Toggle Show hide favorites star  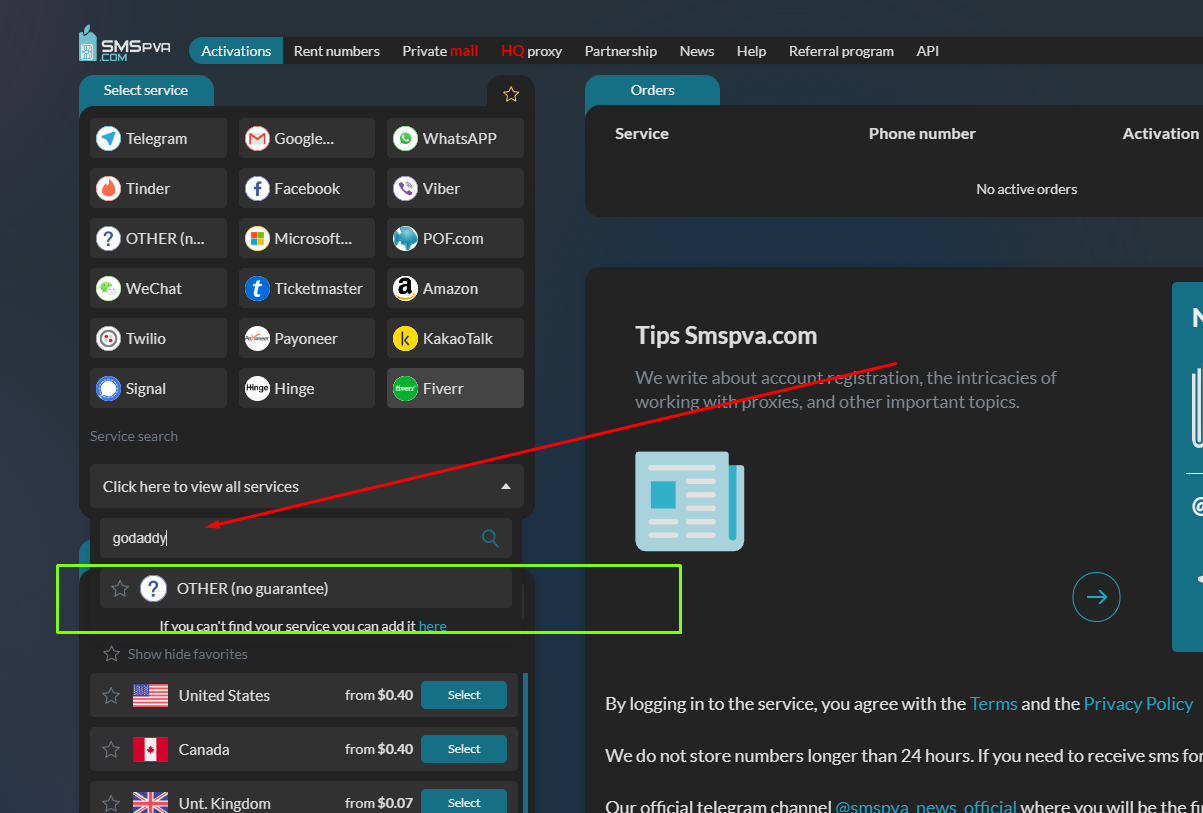tap(112, 654)
